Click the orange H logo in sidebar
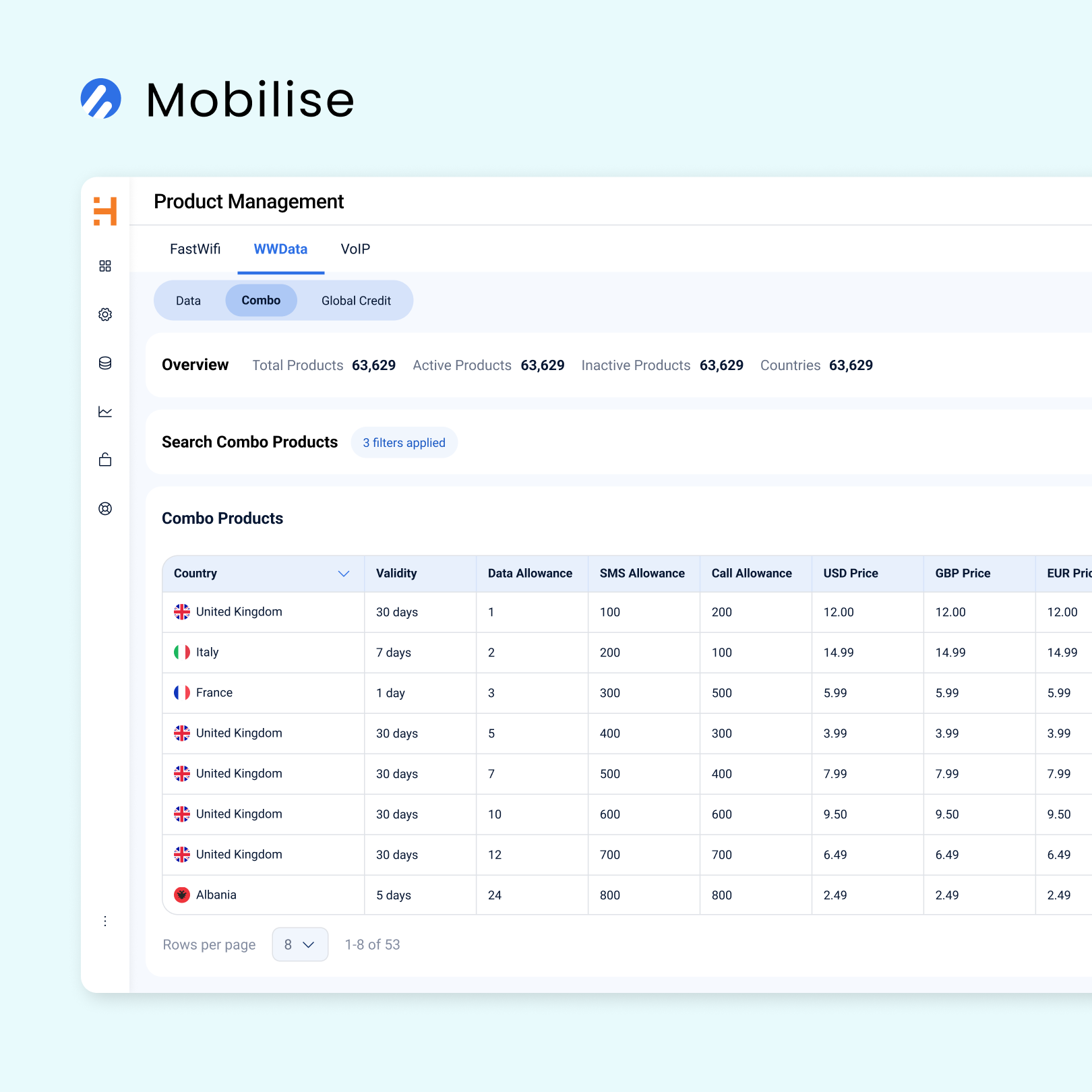This screenshot has width=1092, height=1092. click(x=105, y=211)
